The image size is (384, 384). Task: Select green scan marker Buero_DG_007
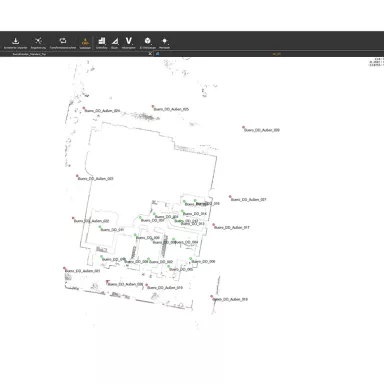tap(140, 217)
